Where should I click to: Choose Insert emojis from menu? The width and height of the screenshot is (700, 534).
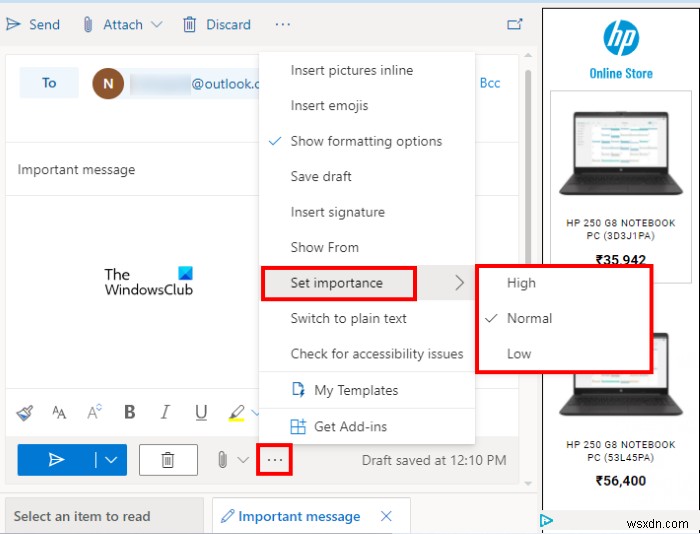(367, 106)
